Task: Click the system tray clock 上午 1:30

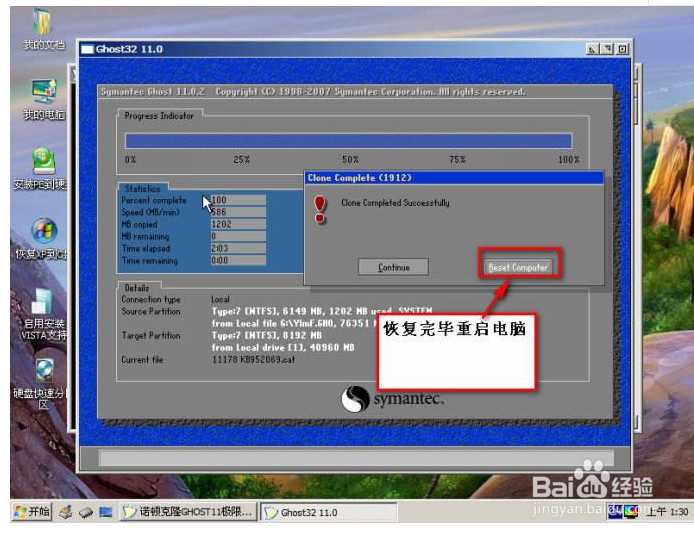Action: (668, 512)
